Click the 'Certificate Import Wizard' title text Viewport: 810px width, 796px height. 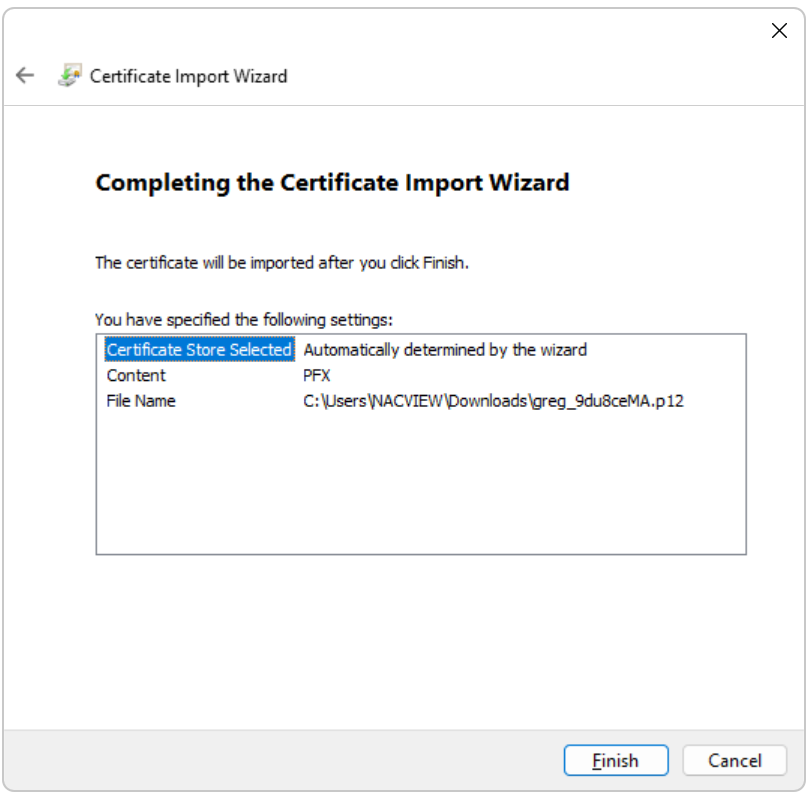pos(188,76)
